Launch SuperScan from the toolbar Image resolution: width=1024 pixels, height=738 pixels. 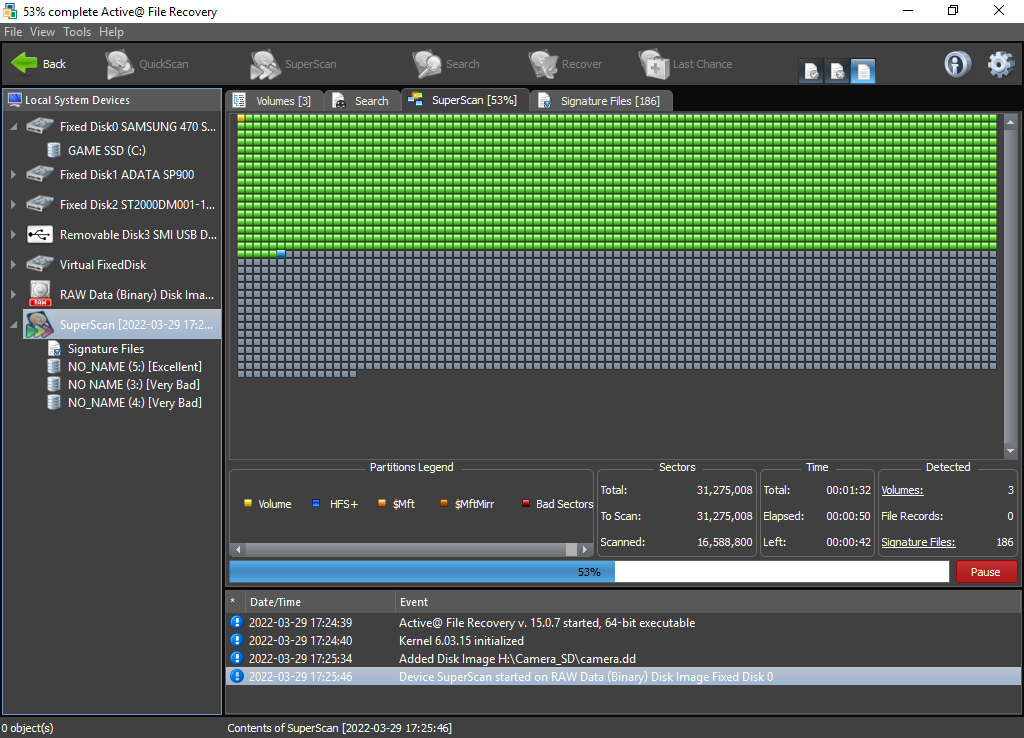[x=293, y=64]
